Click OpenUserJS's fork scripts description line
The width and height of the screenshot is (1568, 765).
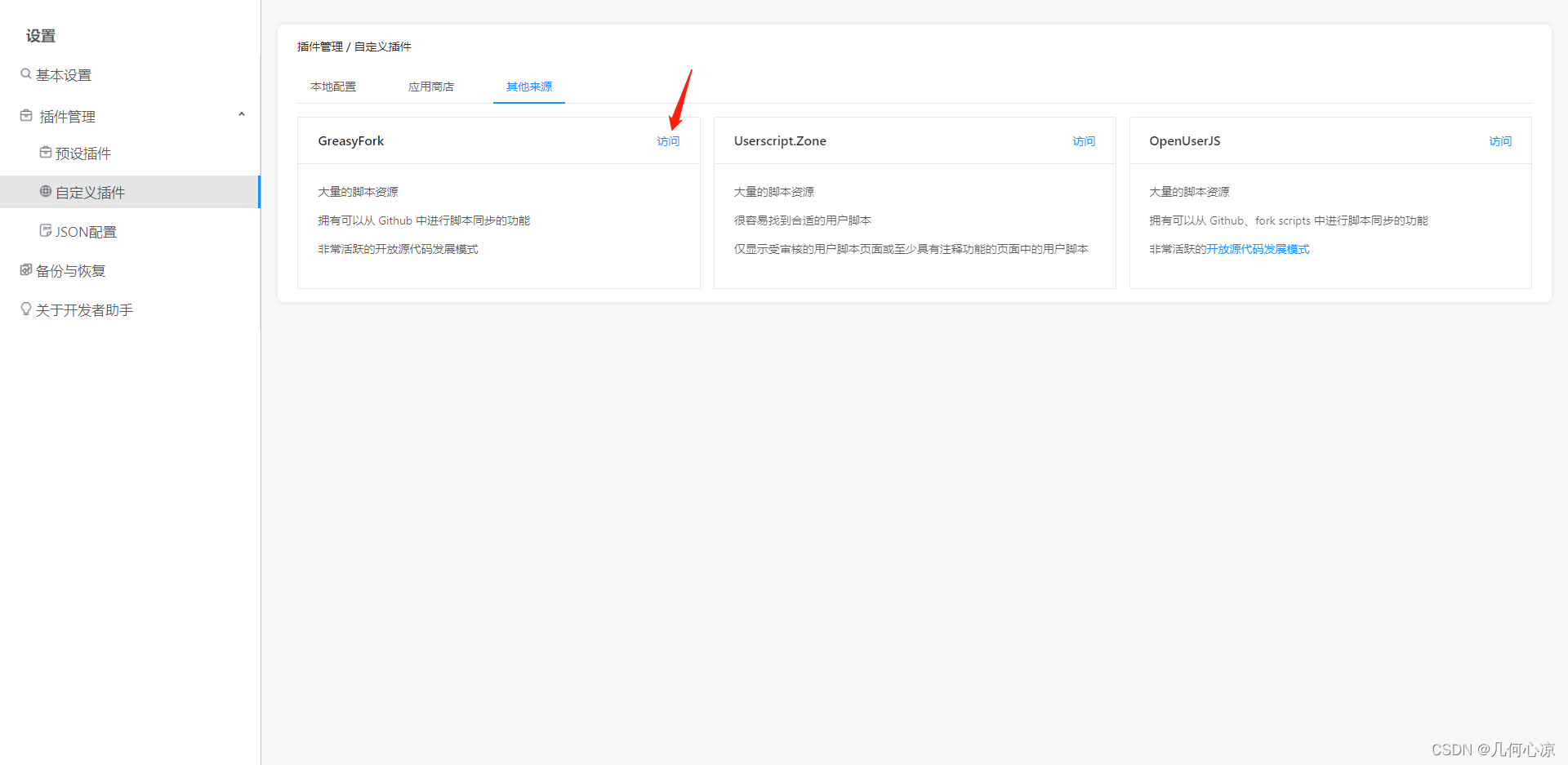pyautogui.click(x=1289, y=220)
